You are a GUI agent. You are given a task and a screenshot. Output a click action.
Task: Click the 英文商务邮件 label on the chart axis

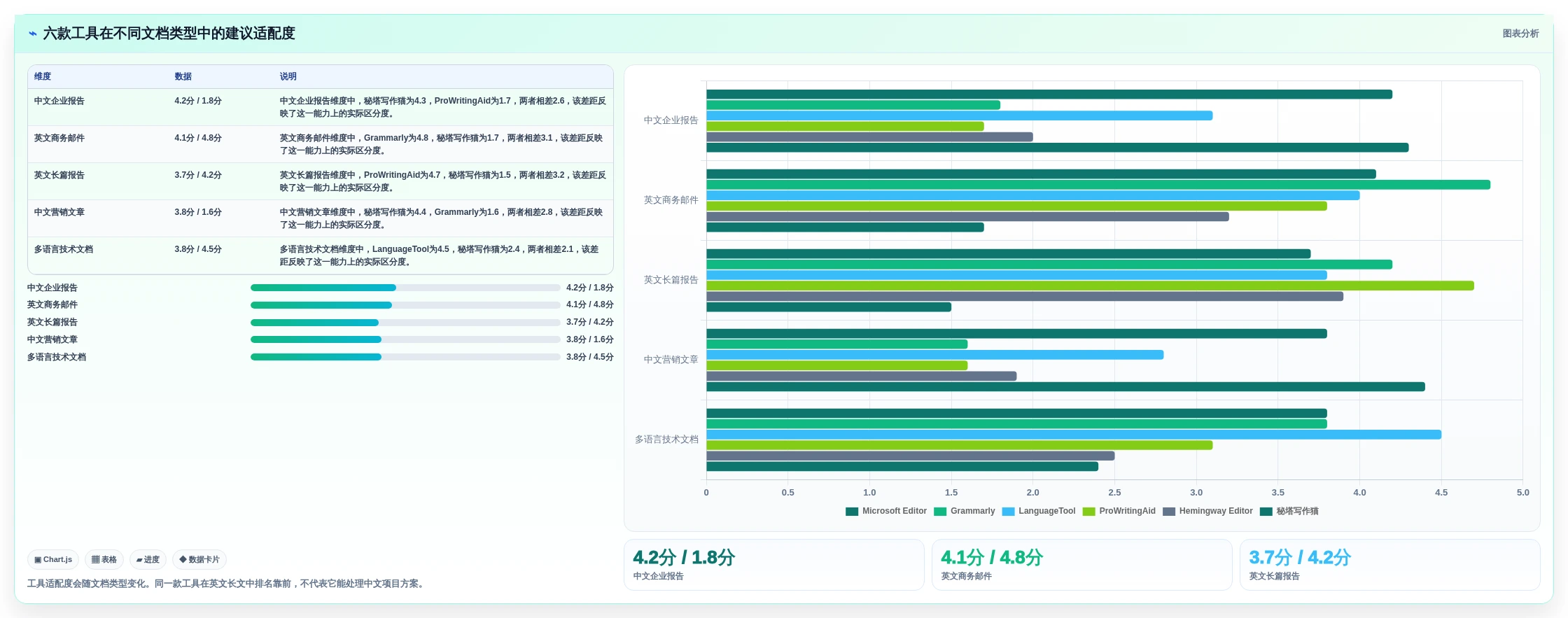click(x=671, y=201)
